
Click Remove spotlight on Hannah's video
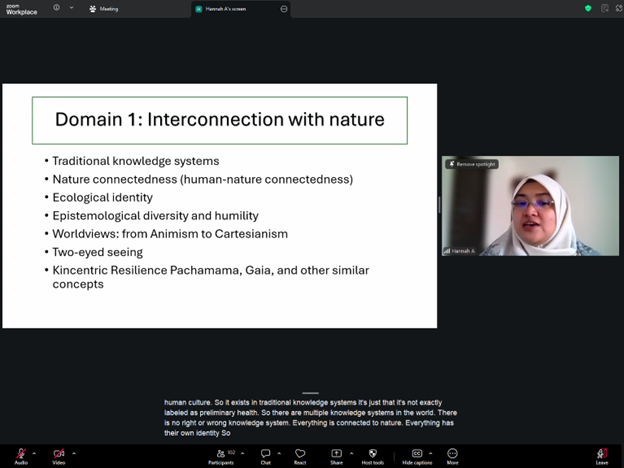[472, 163]
